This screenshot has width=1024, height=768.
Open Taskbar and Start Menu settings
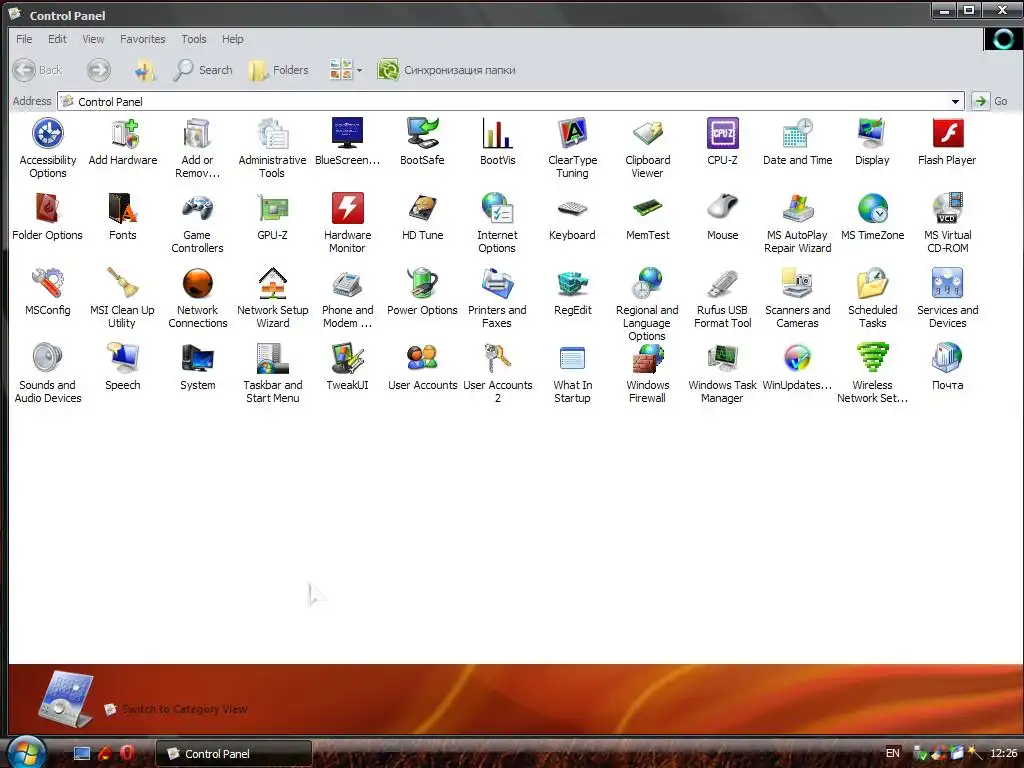pyautogui.click(x=272, y=373)
